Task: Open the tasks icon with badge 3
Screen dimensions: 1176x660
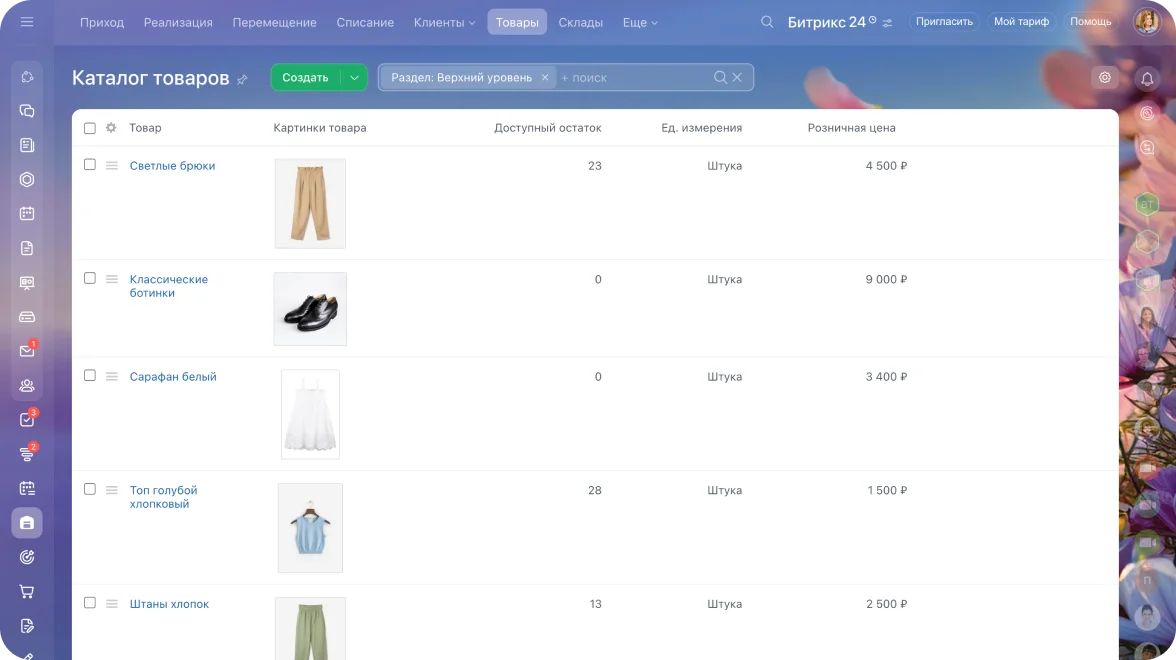Action: pos(27,419)
